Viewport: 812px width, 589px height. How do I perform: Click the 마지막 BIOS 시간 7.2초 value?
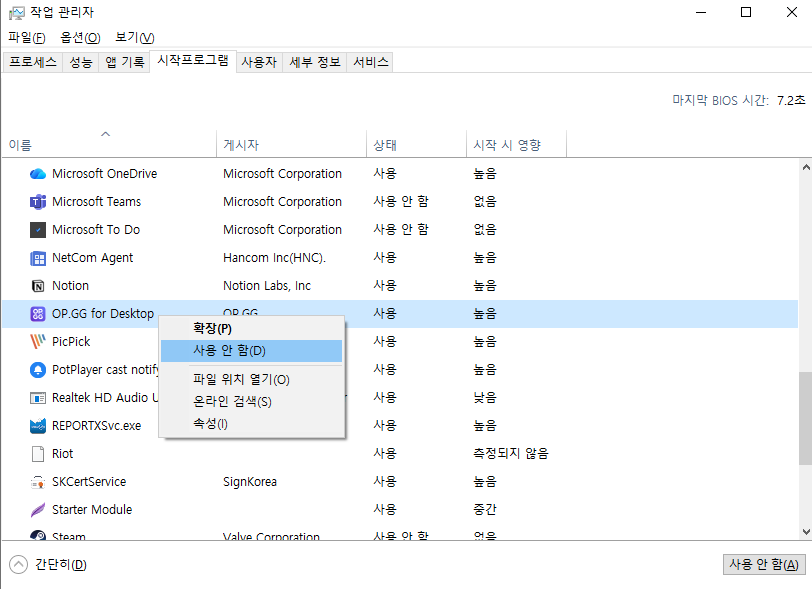[x=791, y=100]
